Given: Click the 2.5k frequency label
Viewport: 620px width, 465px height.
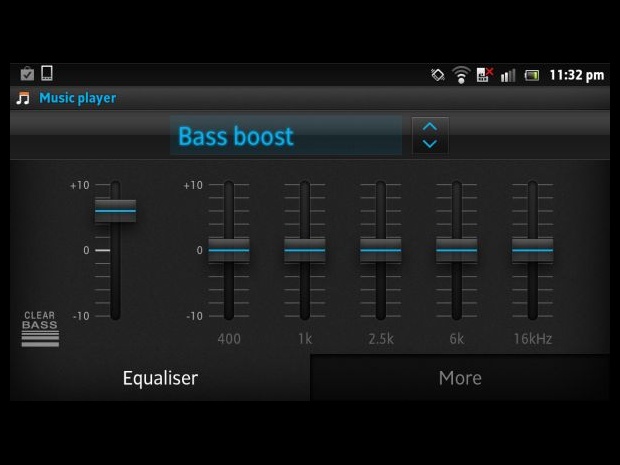Looking at the screenshot, I should pos(381,339).
